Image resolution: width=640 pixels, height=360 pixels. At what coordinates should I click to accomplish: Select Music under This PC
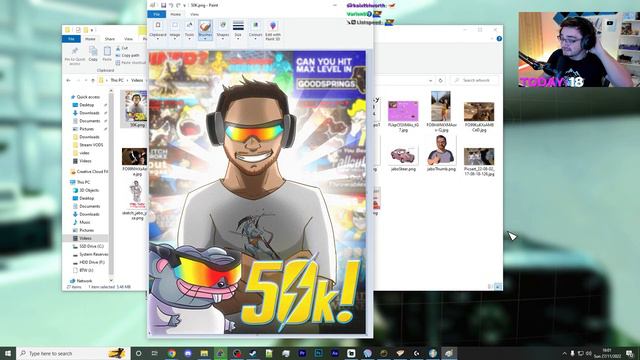pos(82,222)
